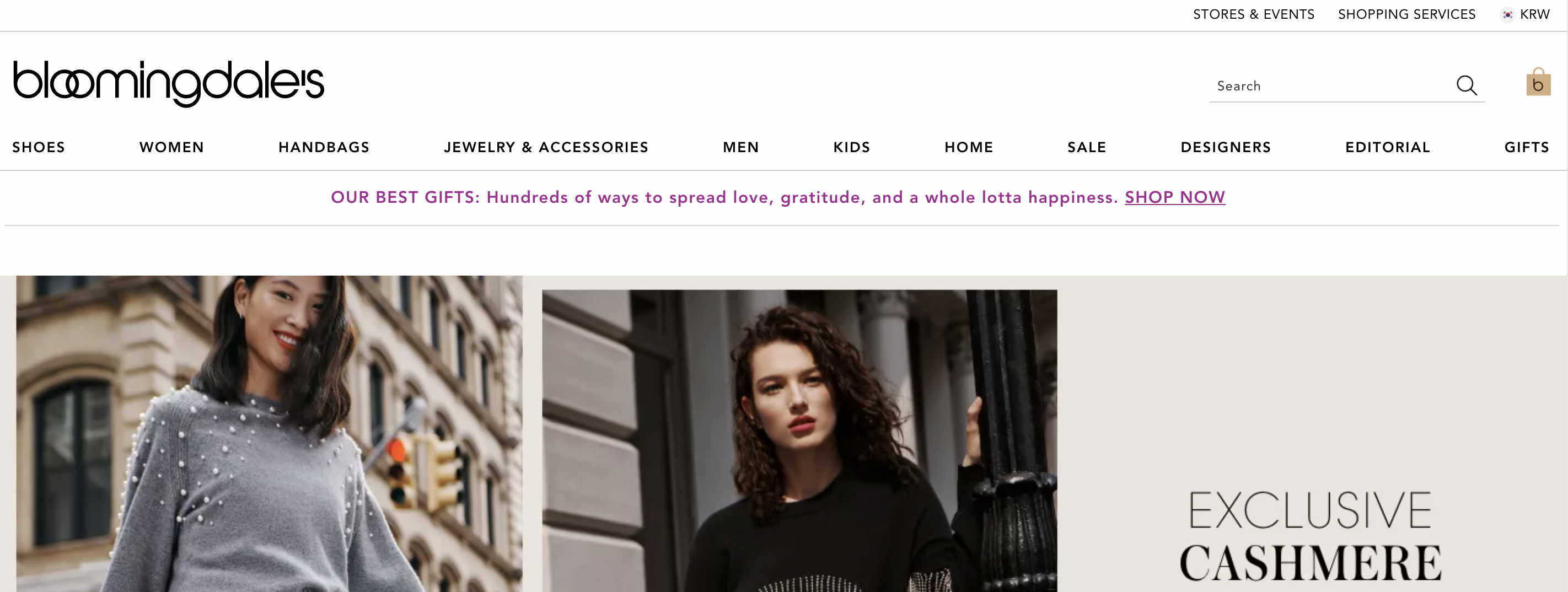This screenshot has height=592, width=1568.
Task: Open SHOPPING SERVICES link
Action: coord(1406,14)
